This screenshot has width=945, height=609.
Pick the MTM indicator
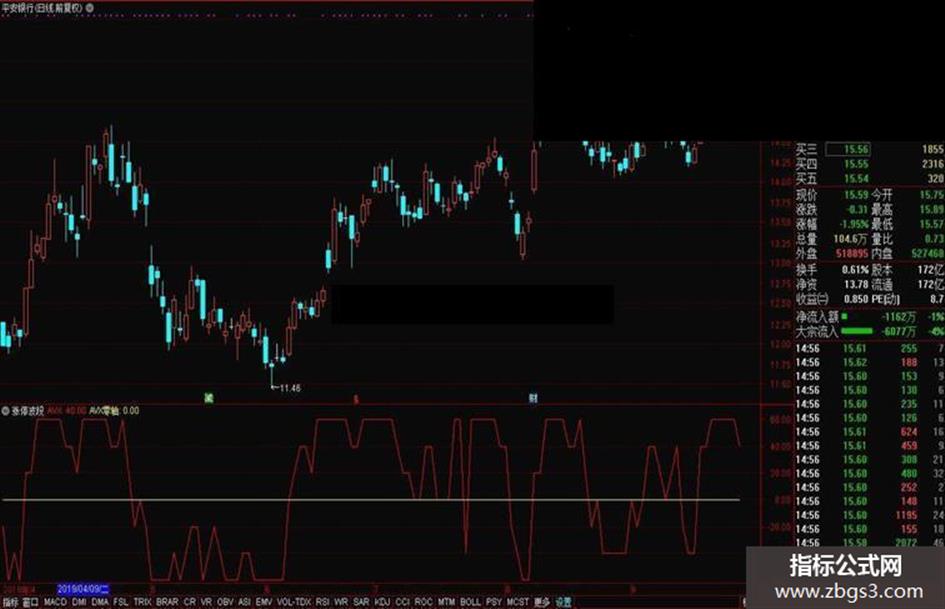pos(446,602)
